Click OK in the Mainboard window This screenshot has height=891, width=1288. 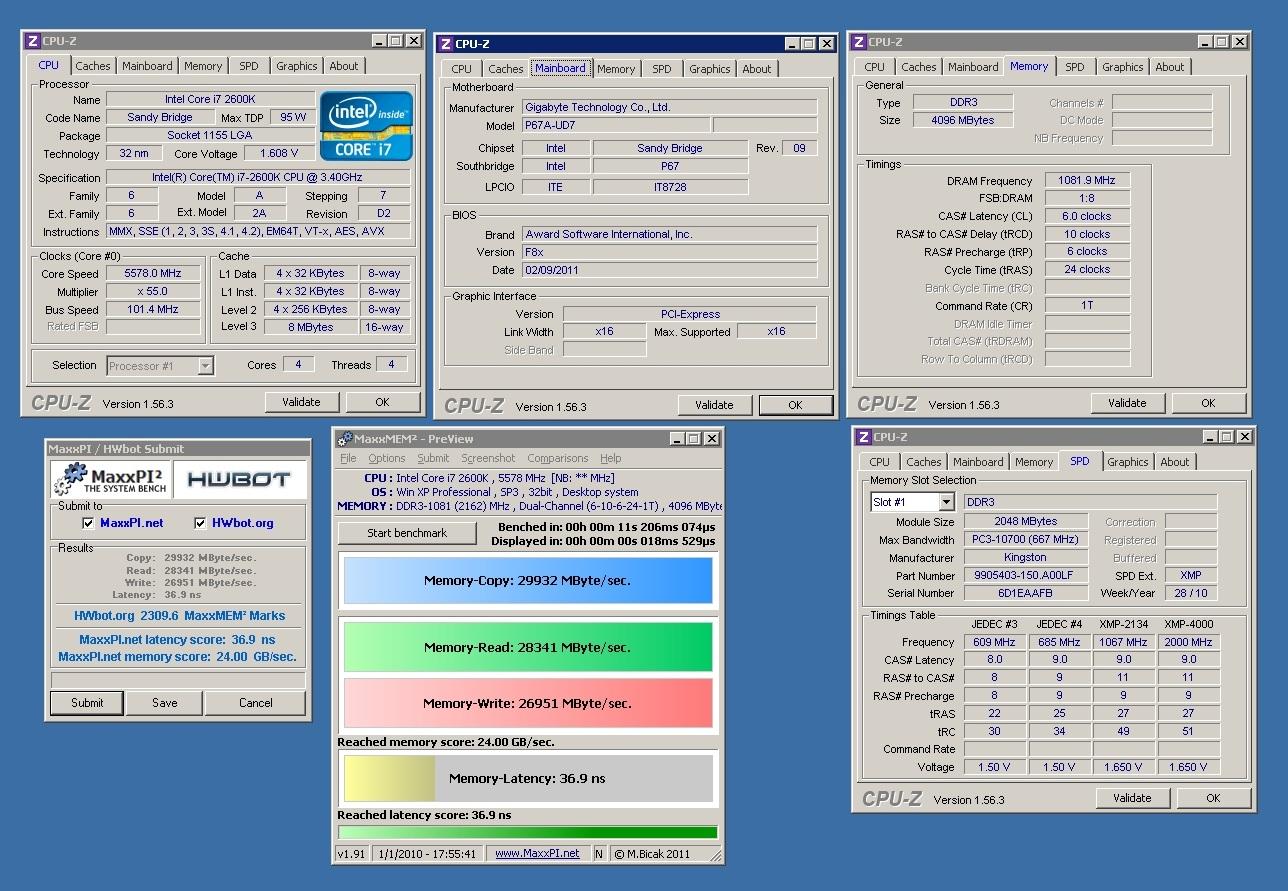[795, 405]
